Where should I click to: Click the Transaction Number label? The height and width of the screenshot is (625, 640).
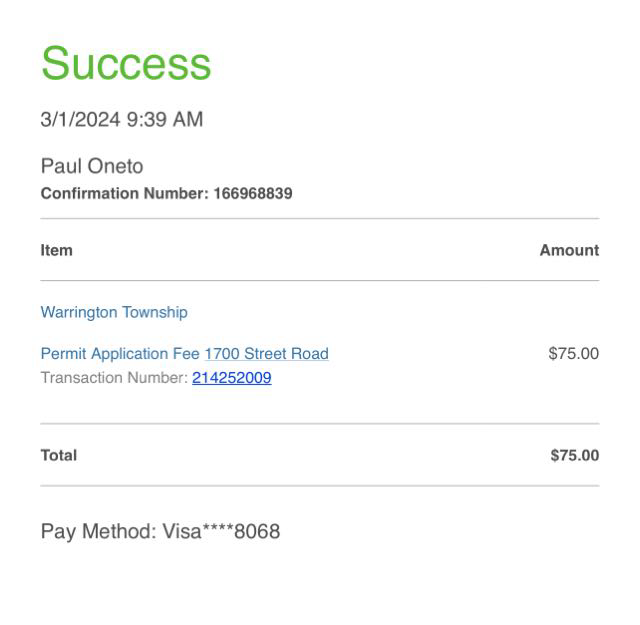tap(113, 378)
